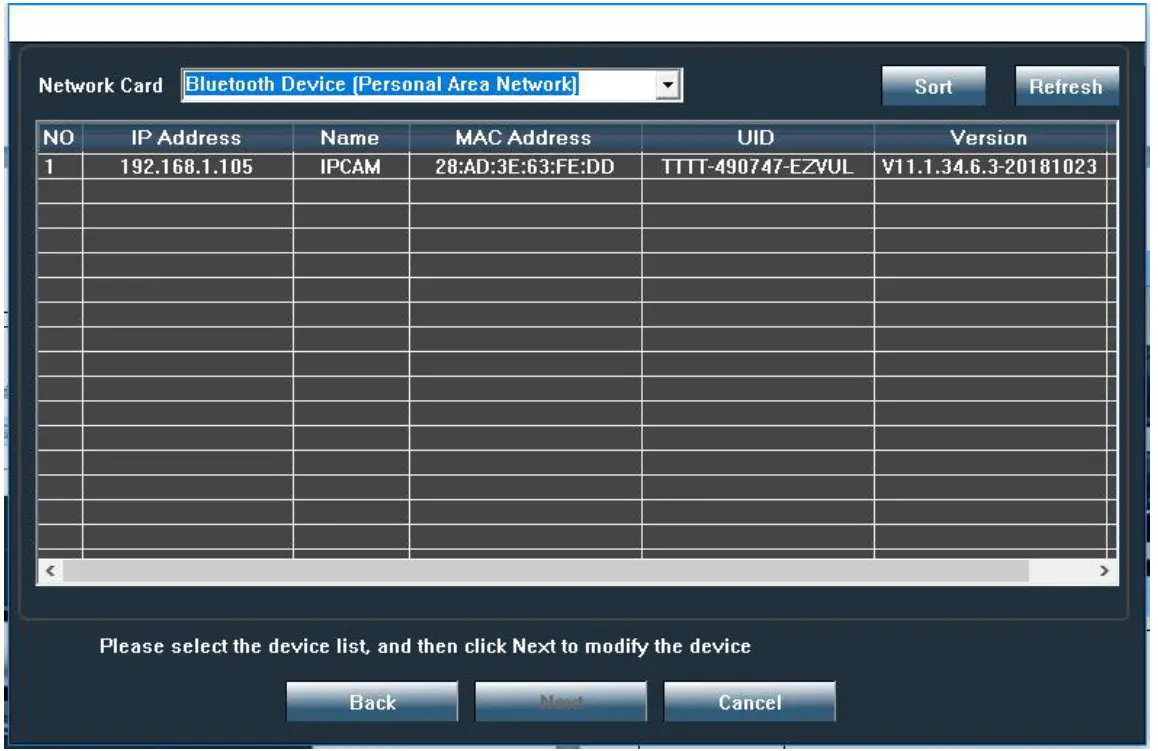Select the IPCAM name cell
This screenshot has width=1158, height=751.
tap(350, 166)
